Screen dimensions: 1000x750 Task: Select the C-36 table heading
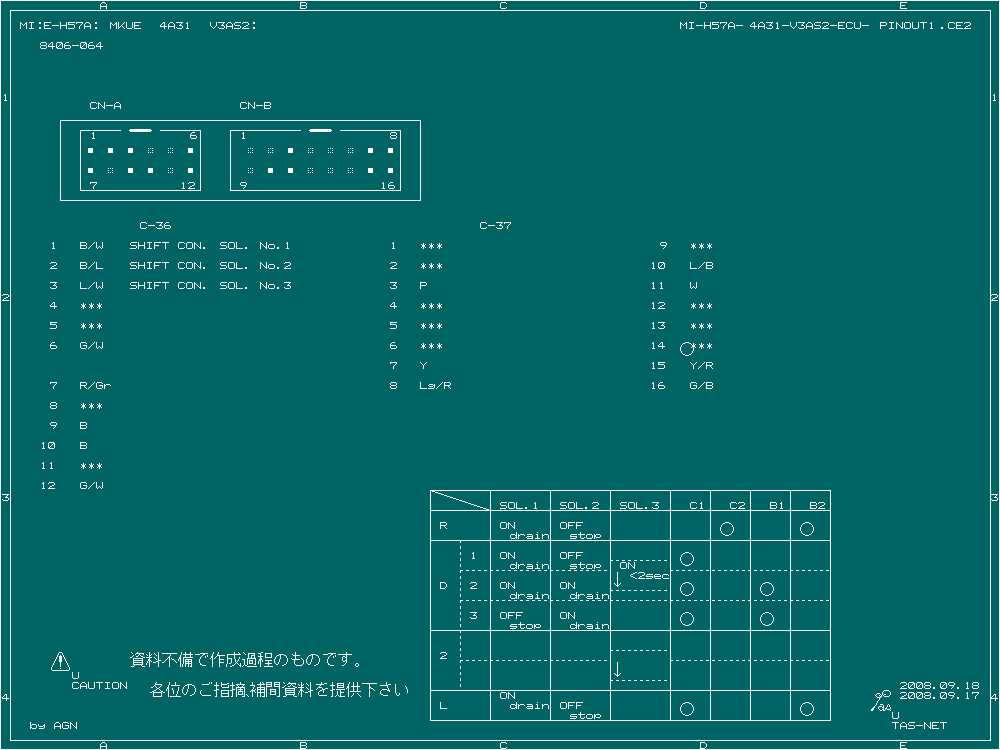[155, 225]
